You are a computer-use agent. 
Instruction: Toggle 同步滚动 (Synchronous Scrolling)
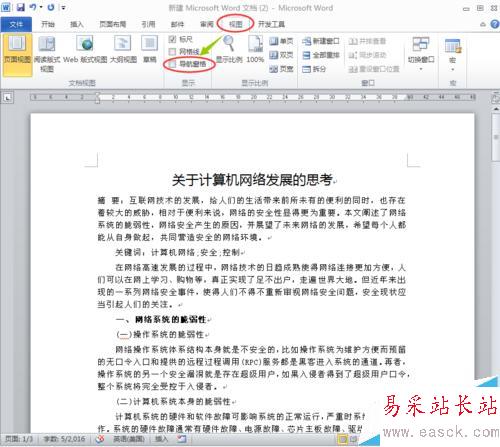[367, 55]
